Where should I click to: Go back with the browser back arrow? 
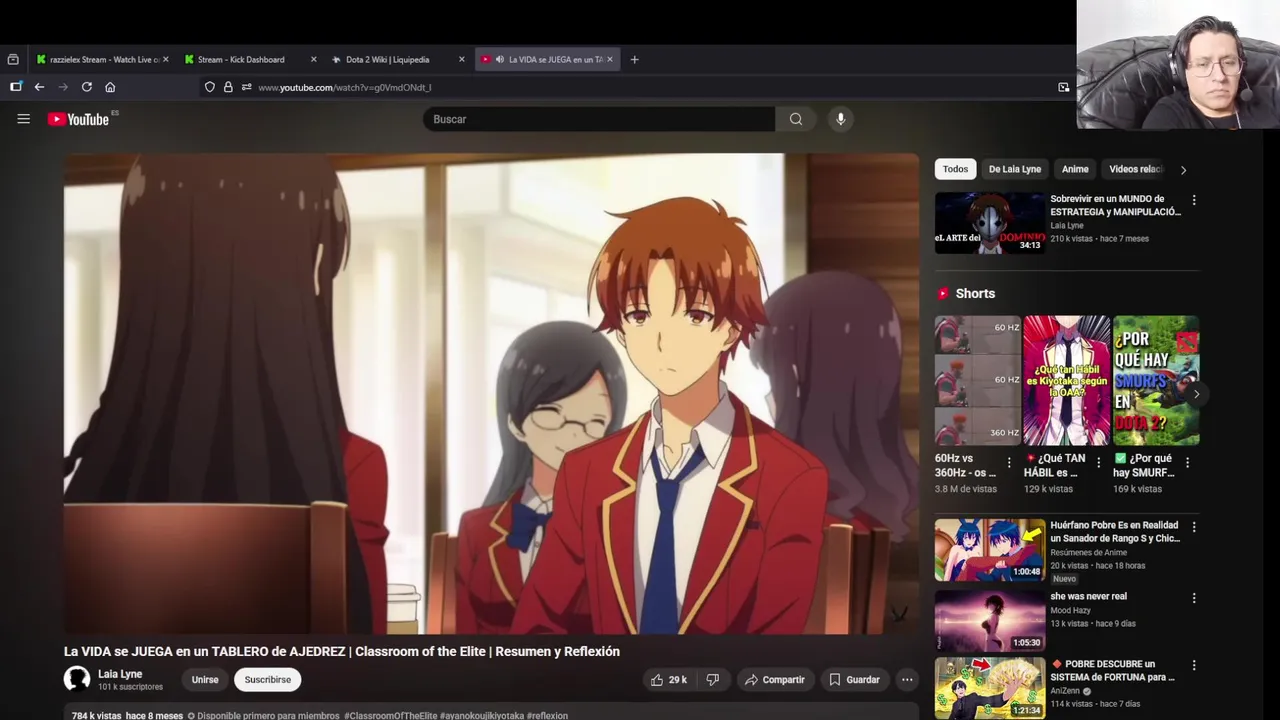pyautogui.click(x=39, y=87)
